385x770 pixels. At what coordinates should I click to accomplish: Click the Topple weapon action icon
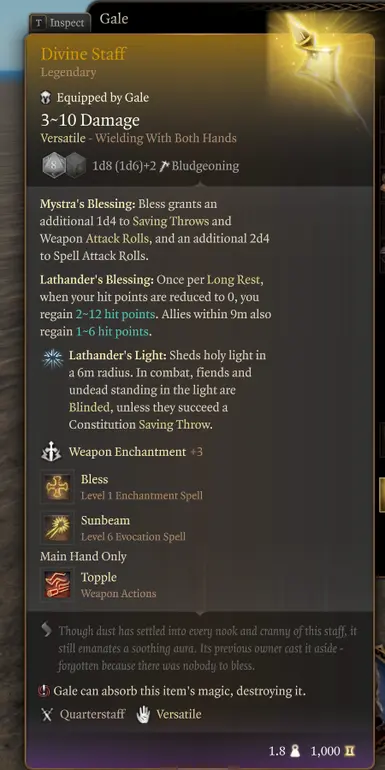tap(57, 584)
